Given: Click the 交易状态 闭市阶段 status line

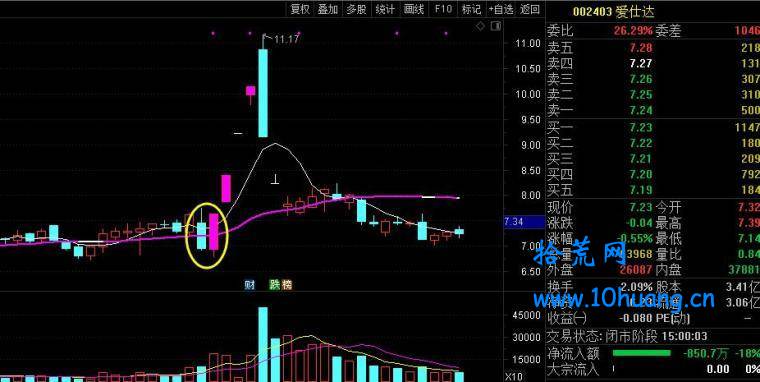Looking at the screenshot, I should pyautogui.click(x=628, y=335).
